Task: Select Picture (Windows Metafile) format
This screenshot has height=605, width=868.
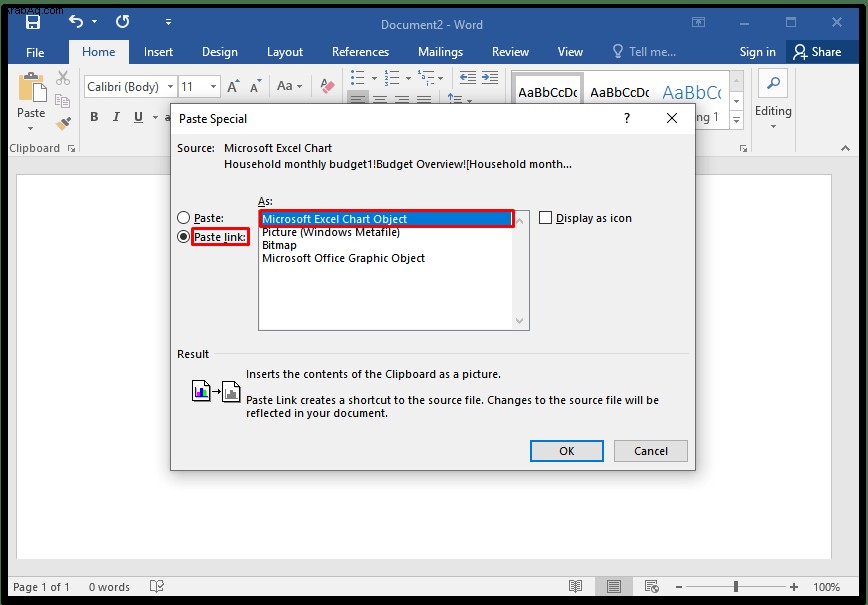Action: coord(330,232)
